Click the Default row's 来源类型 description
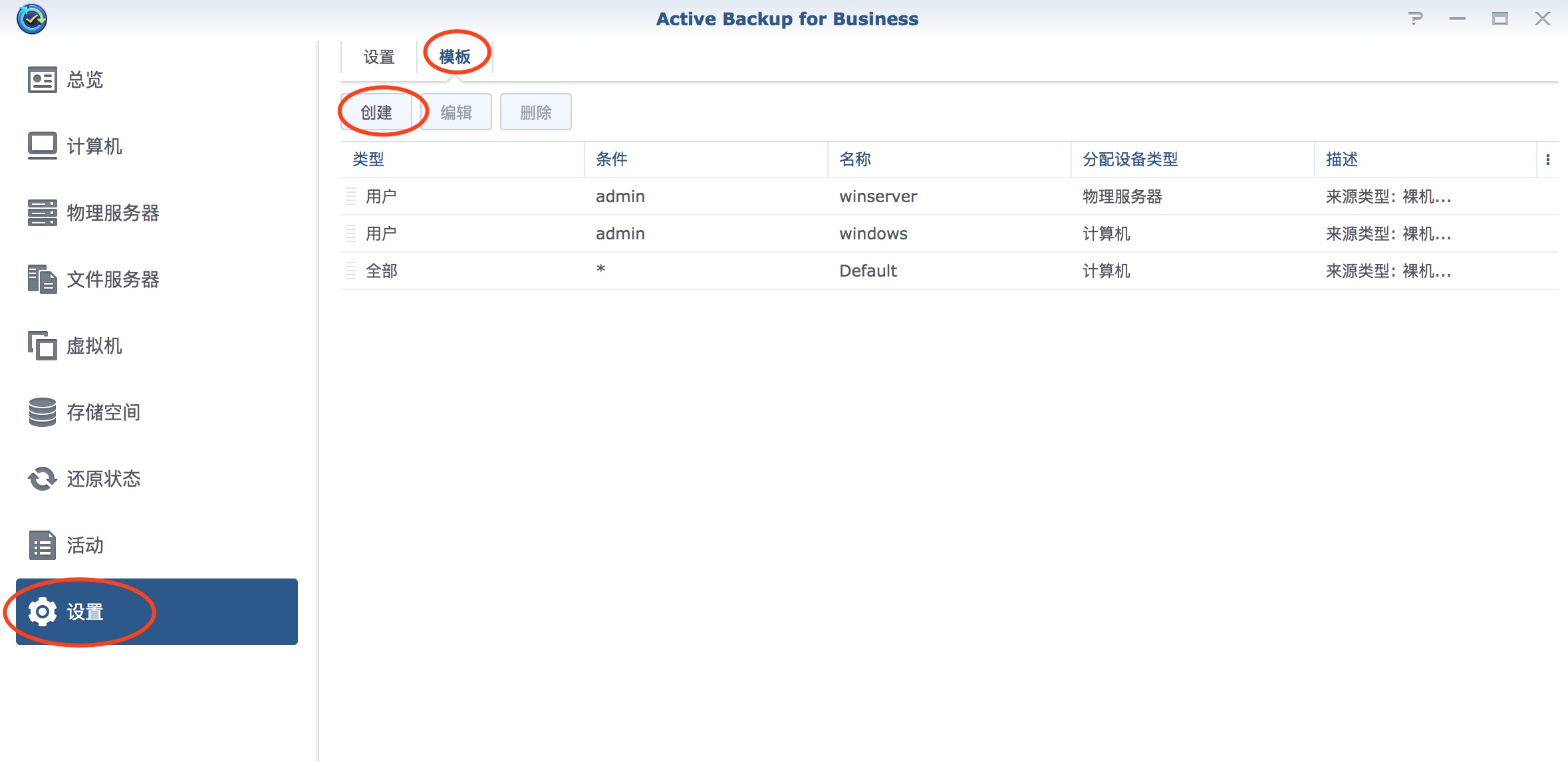Image resolution: width=1568 pixels, height=762 pixels. 1388,271
